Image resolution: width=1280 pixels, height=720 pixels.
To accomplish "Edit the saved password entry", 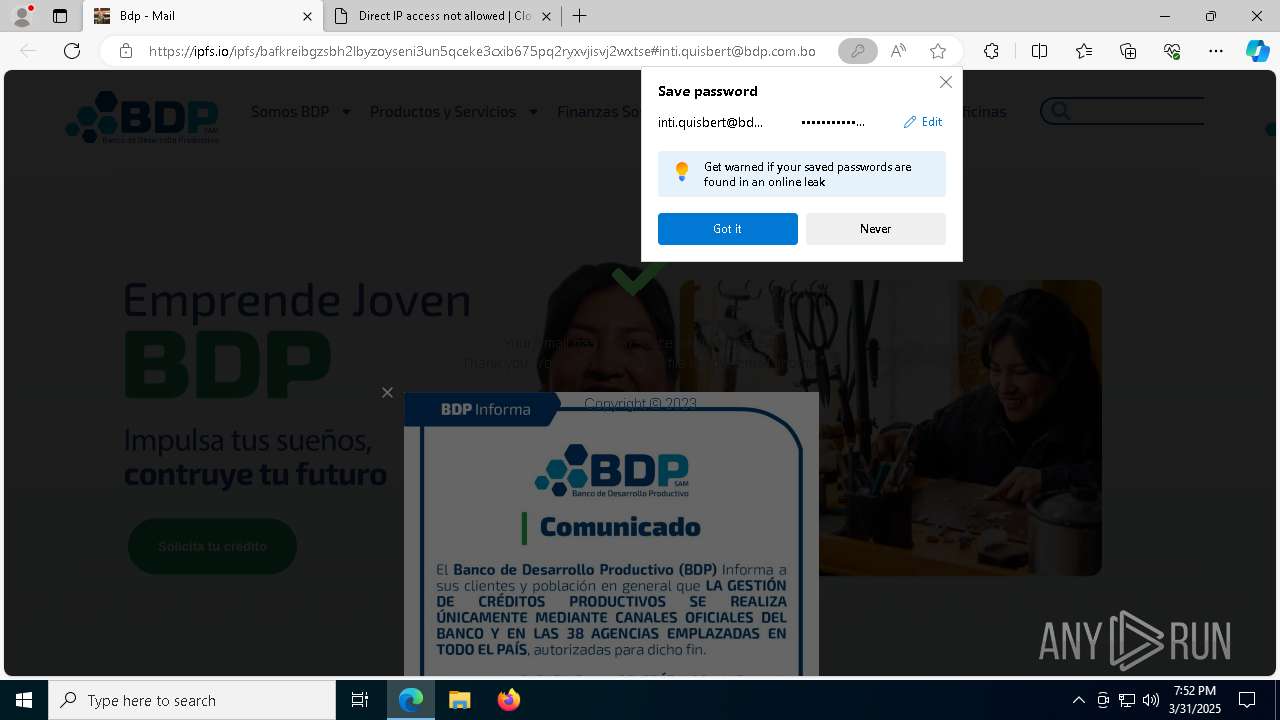I will [x=923, y=122].
